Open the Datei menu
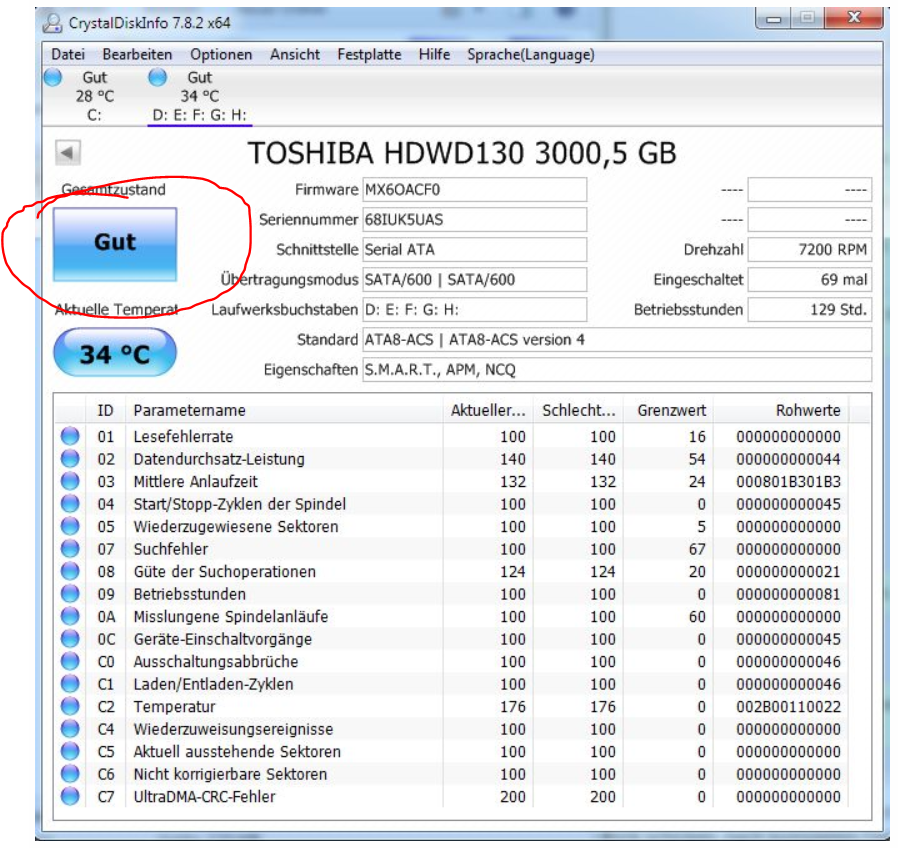898x848 pixels. [x=68, y=54]
